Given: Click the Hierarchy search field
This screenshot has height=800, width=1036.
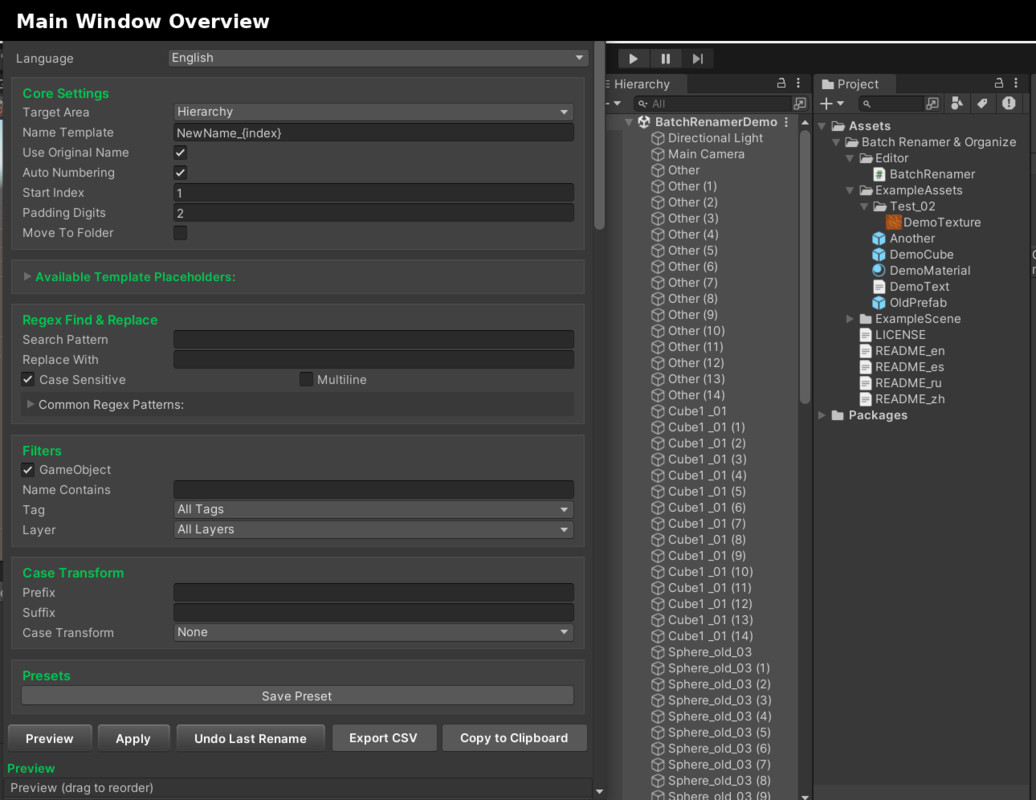Looking at the screenshot, I should click(x=713, y=104).
